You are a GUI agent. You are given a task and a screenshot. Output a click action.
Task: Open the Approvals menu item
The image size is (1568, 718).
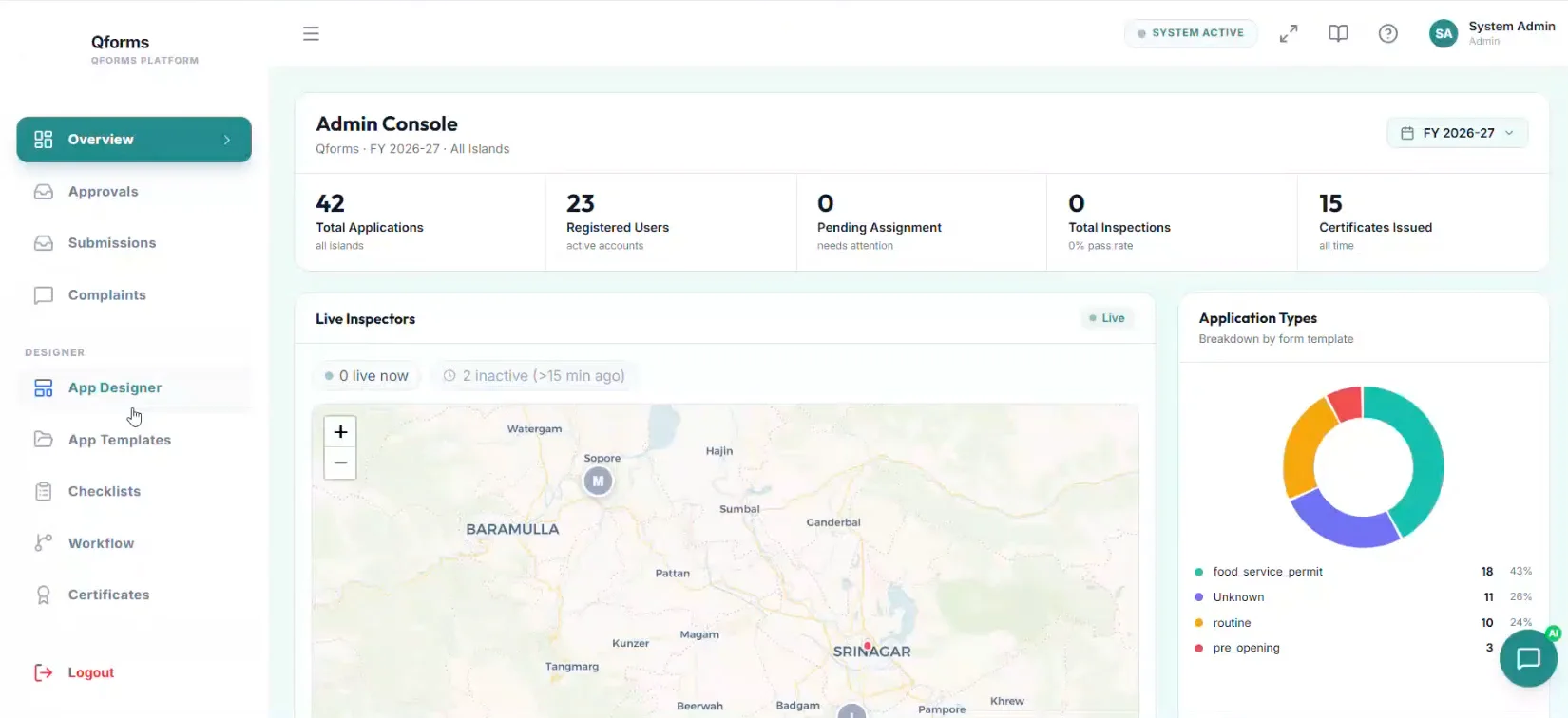point(134,192)
